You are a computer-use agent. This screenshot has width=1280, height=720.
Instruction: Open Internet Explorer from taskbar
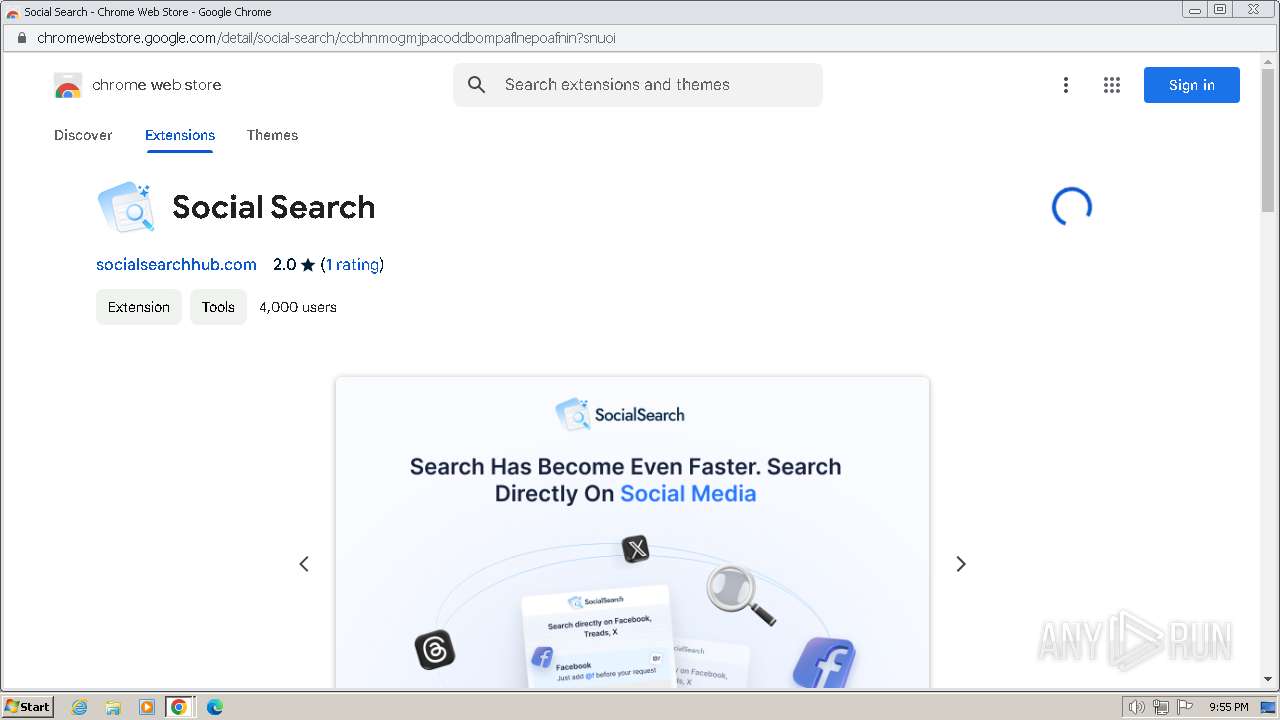[x=79, y=707]
